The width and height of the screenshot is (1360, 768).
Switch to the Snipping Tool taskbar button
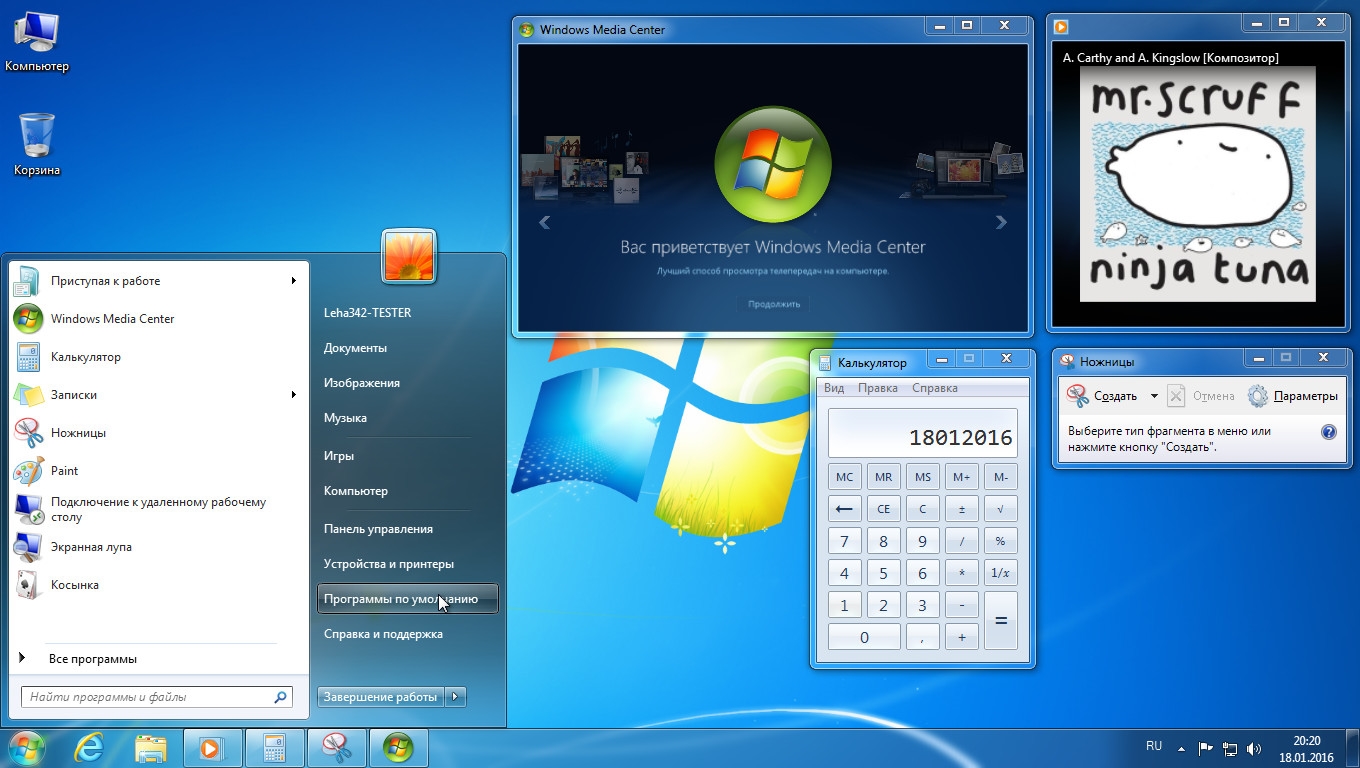(336, 748)
